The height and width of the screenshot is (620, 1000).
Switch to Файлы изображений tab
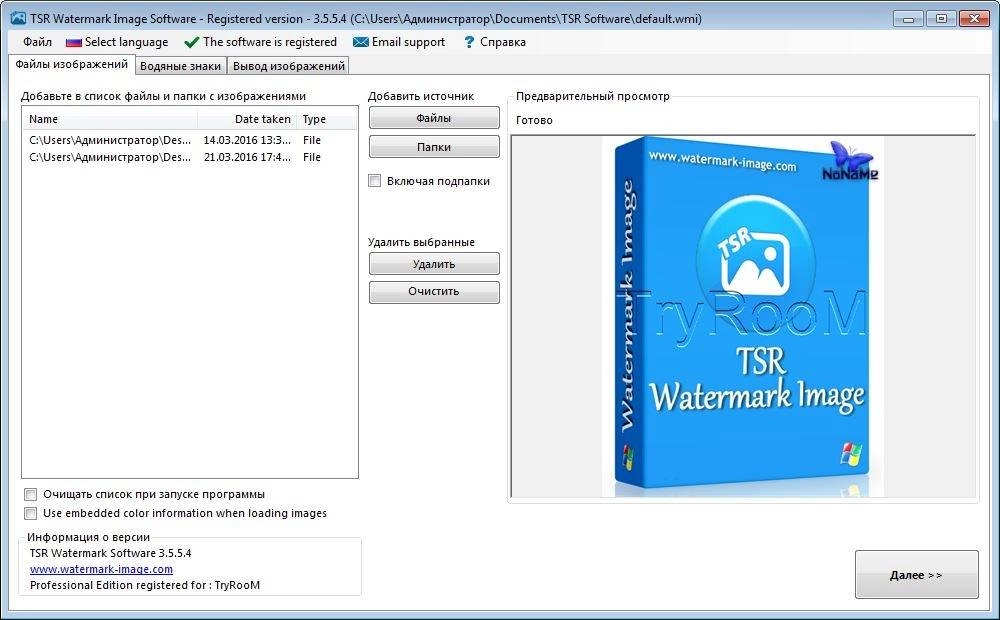(x=72, y=64)
